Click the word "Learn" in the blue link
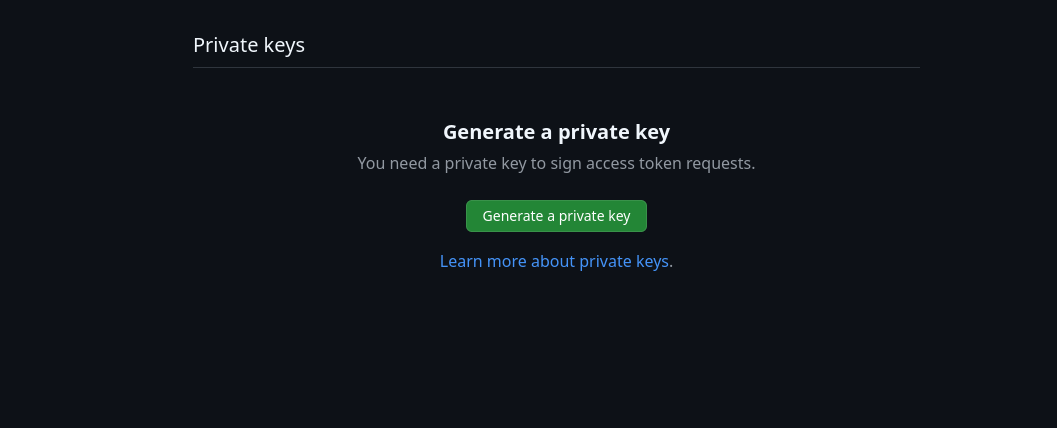Viewport: 1057px width, 428px height. [463, 262]
